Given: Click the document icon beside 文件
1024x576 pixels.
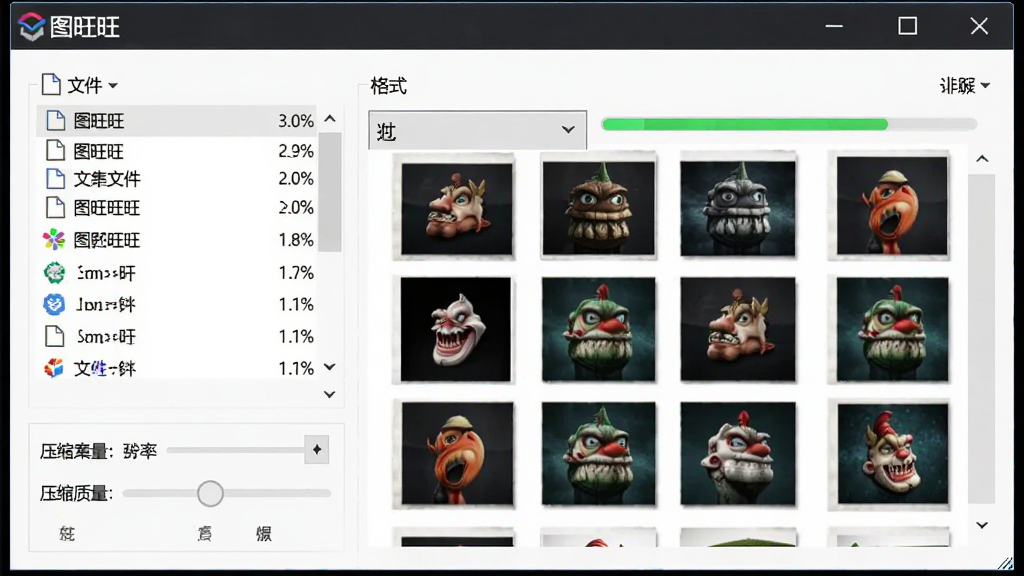Looking at the screenshot, I should 51,84.
